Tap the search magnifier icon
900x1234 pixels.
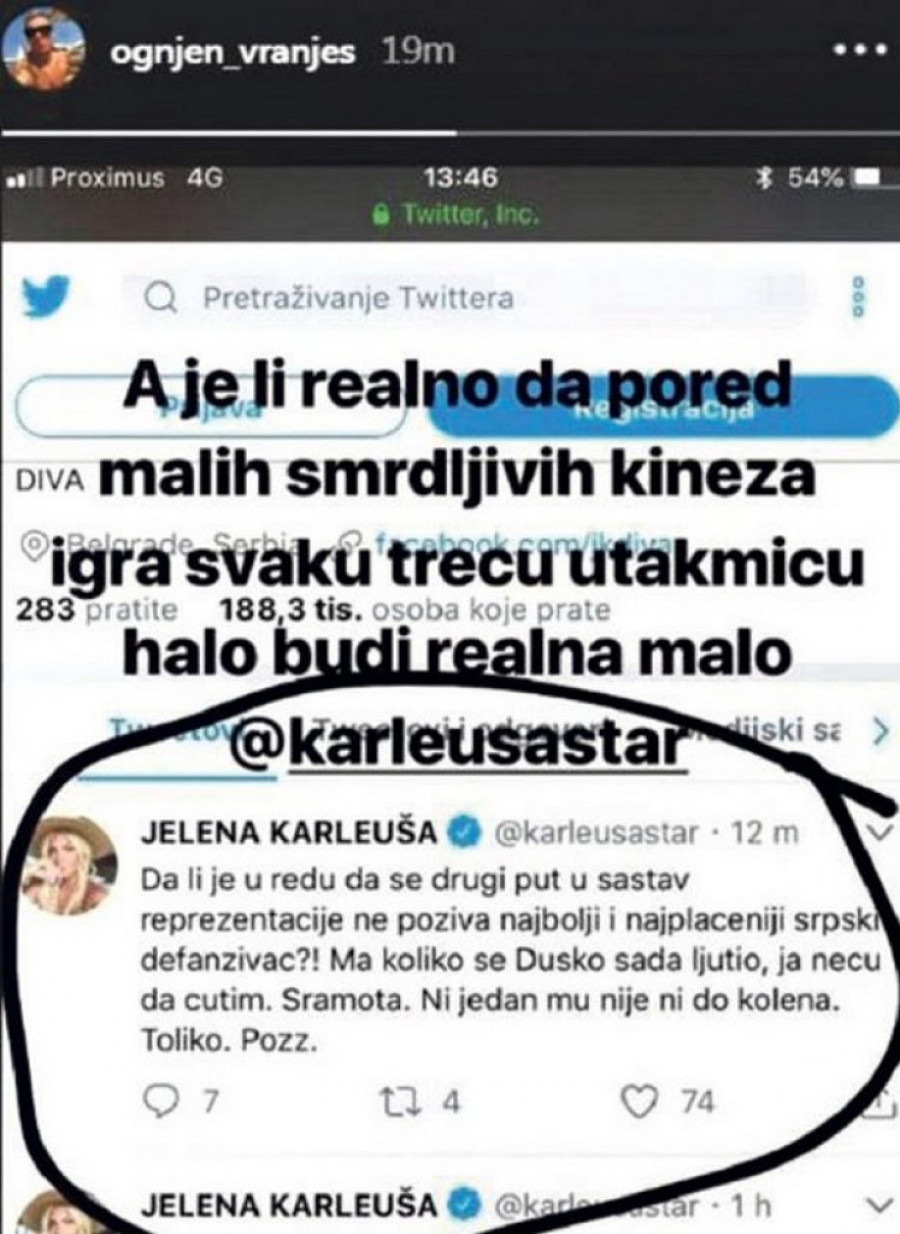coord(160,298)
